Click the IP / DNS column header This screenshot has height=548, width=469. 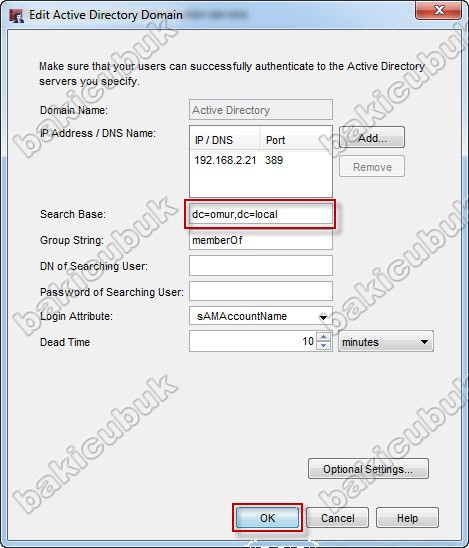point(225,140)
